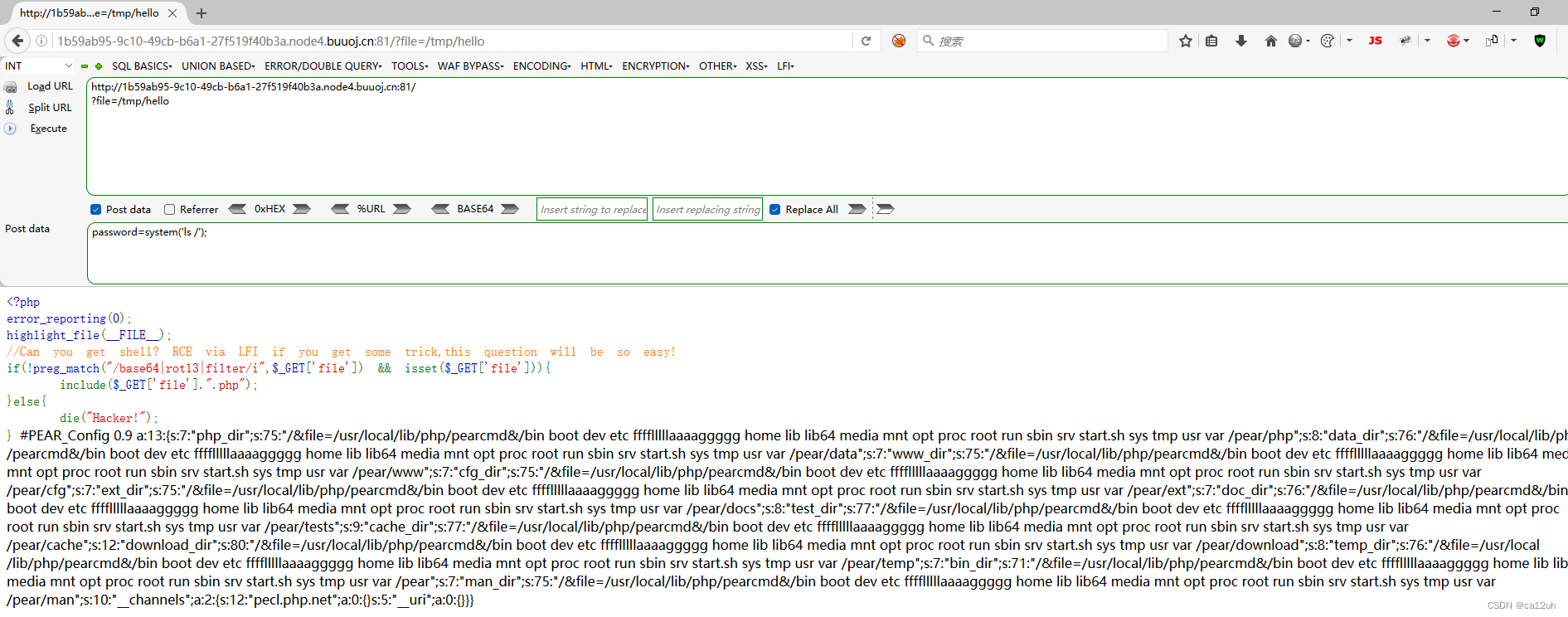Base64-encode with arrow right of BASE64
The width and height of the screenshot is (1568, 617).
click(x=510, y=209)
